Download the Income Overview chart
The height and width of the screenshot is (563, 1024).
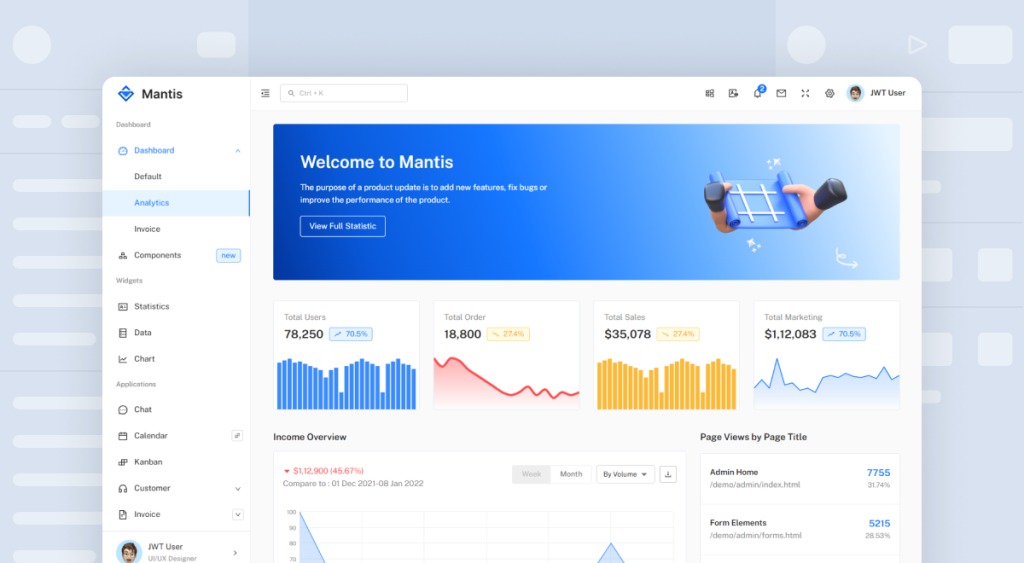668,474
